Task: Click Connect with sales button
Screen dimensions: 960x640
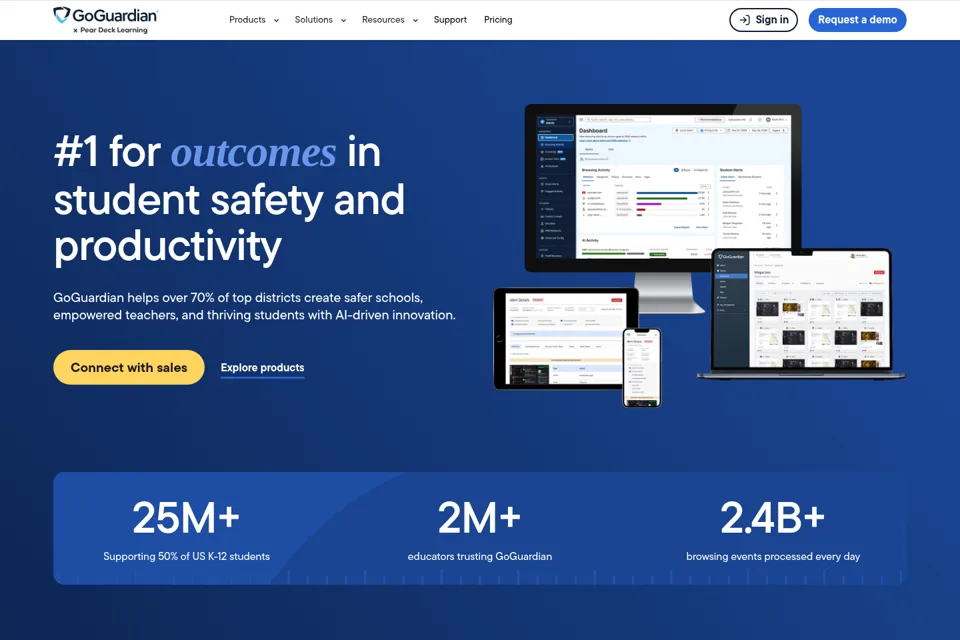Action: [x=129, y=367]
